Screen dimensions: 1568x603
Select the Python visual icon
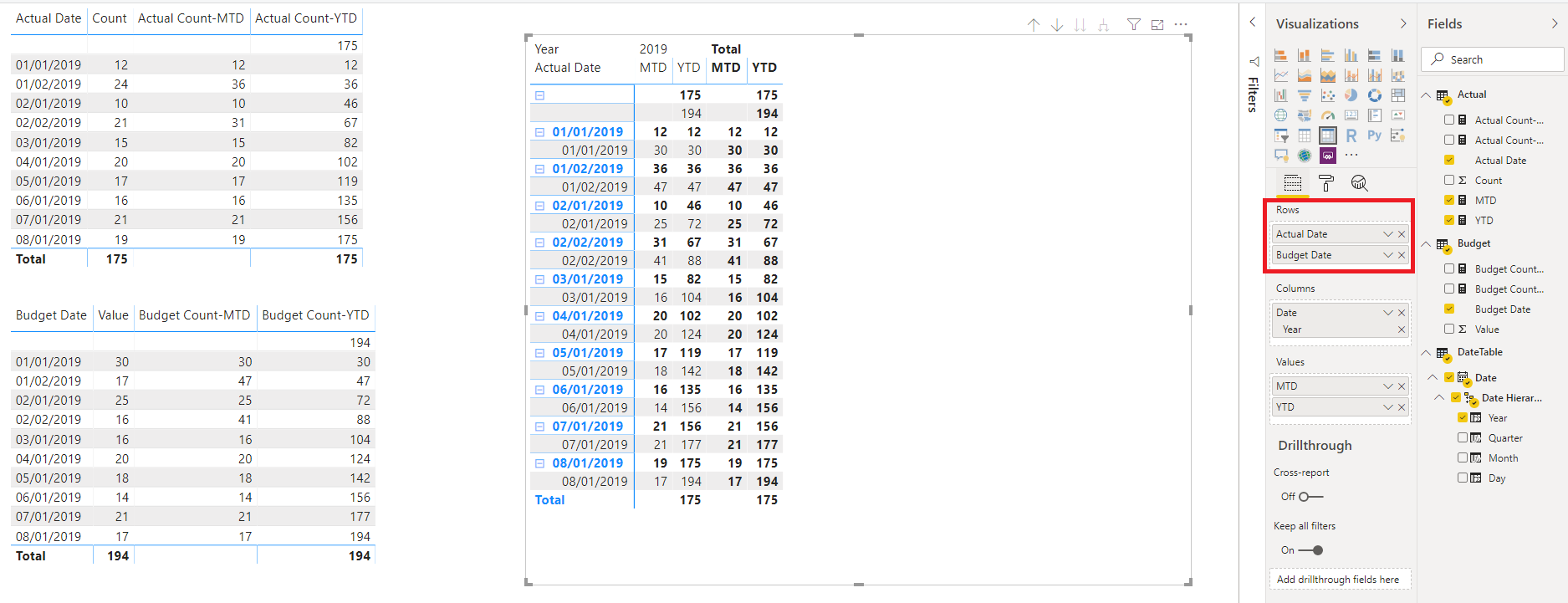point(1374,135)
